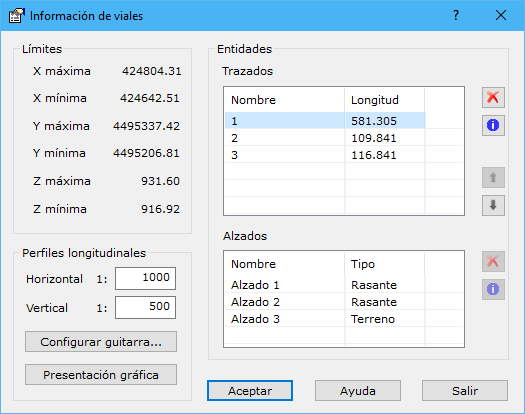Exit with Salir button
Viewport: 525px width, 414px height.
[465, 391]
